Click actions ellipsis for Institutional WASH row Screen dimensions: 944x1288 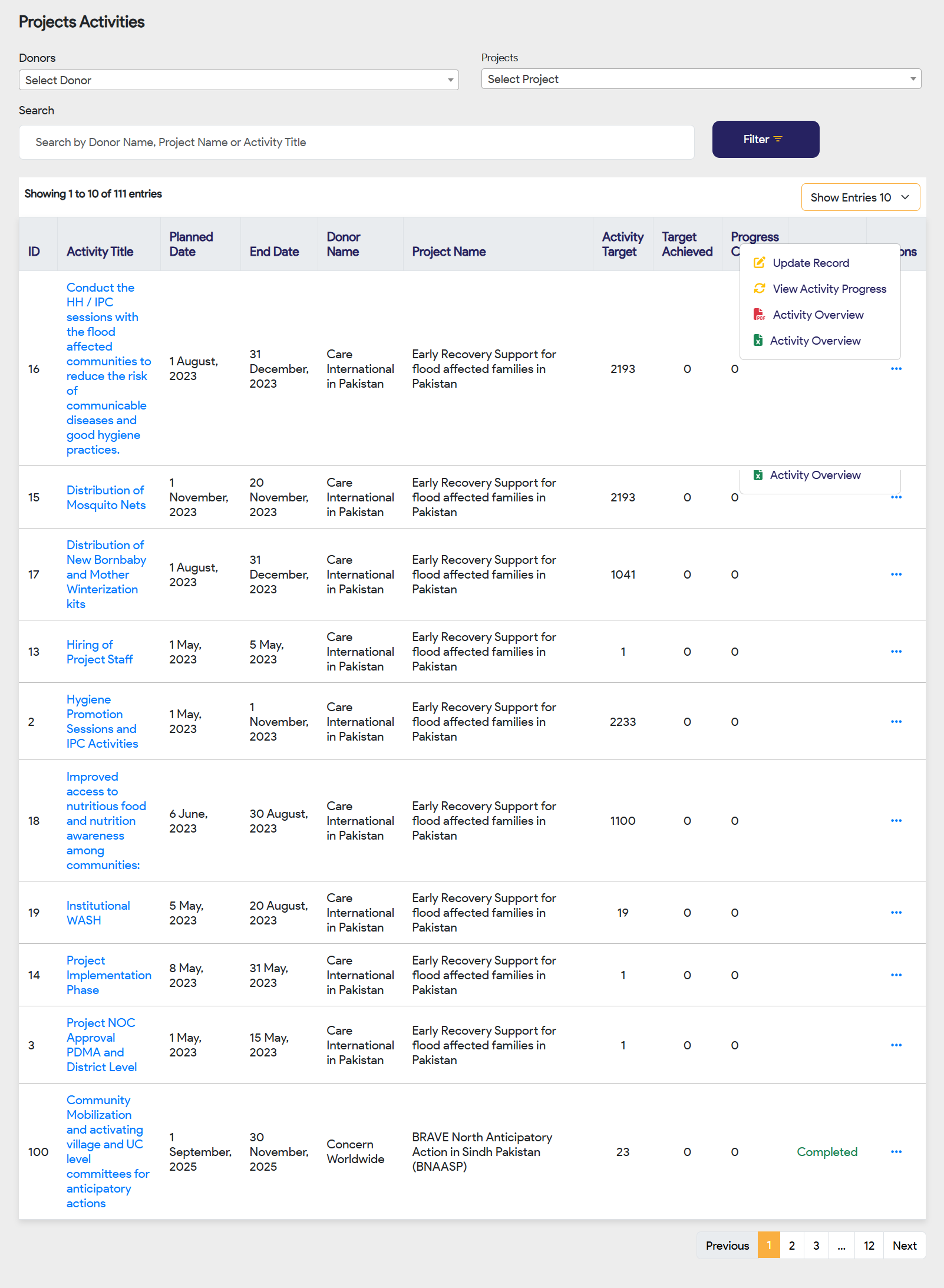(x=896, y=913)
